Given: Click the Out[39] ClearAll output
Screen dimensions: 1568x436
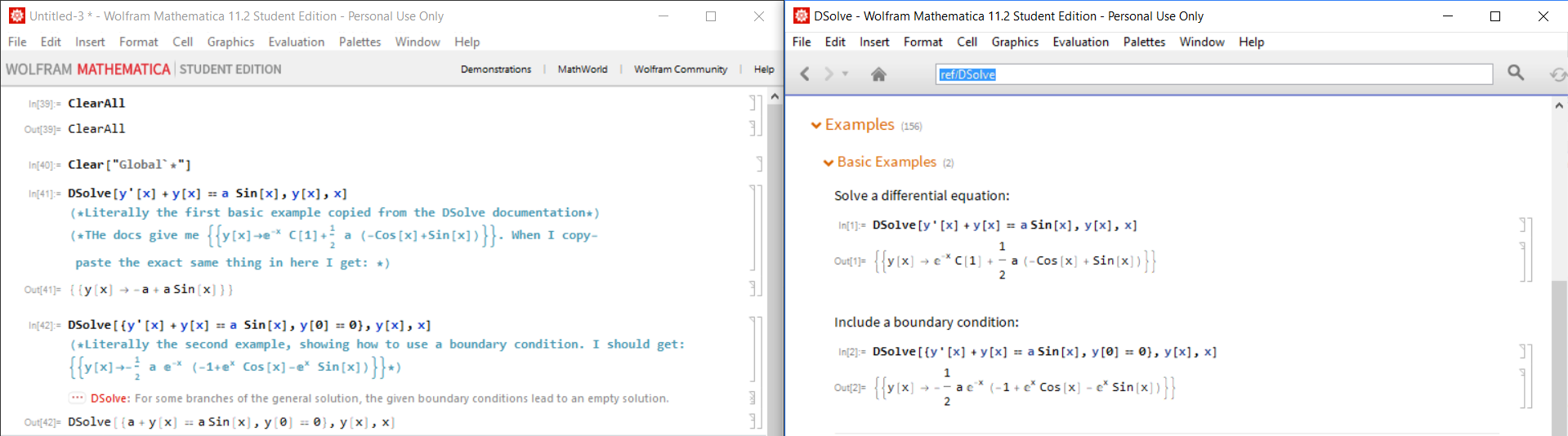Looking at the screenshot, I should [96, 129].
